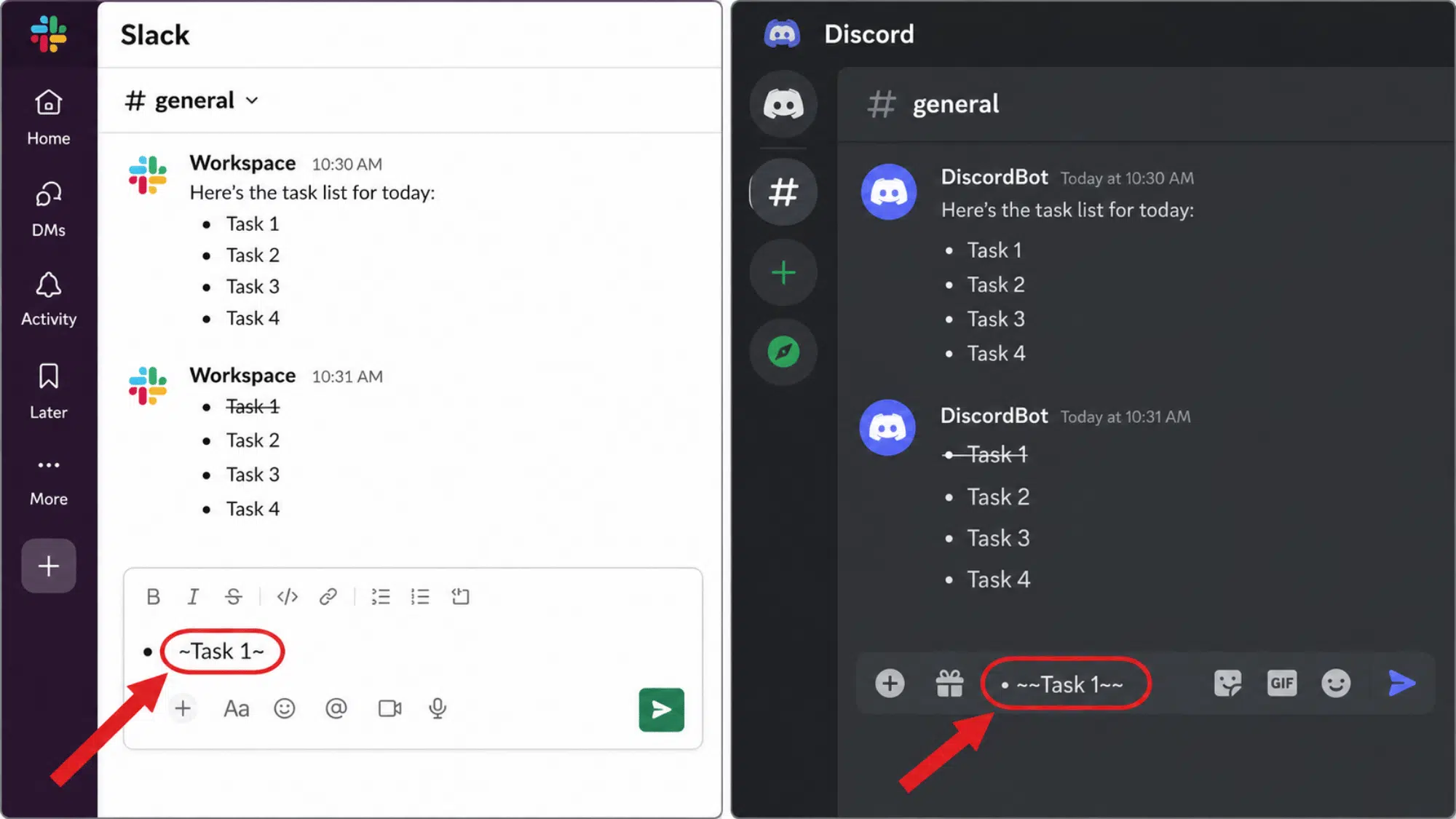Click struck-through Task 1 in Slack message
Viewport: 1456px width, 819px height.
[x=253, y=406]
